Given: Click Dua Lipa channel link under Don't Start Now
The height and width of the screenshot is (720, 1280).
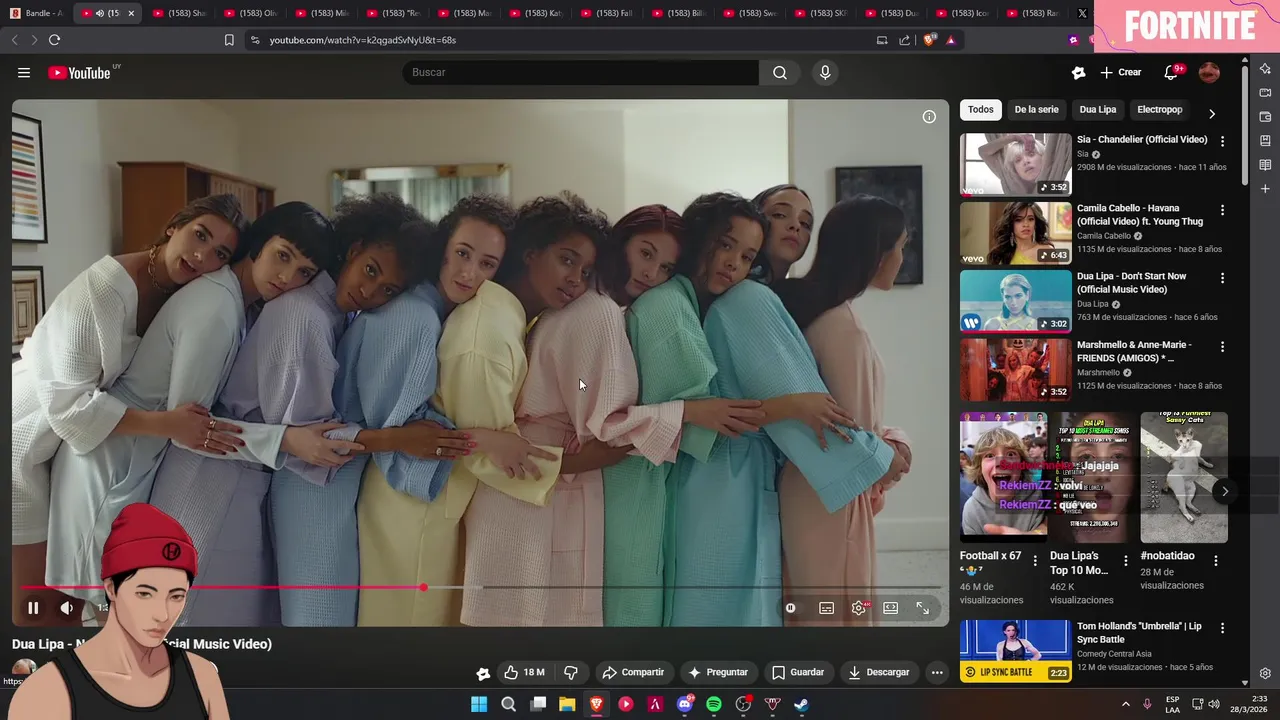Looking at the screenshot, I should coord(1092,304).
